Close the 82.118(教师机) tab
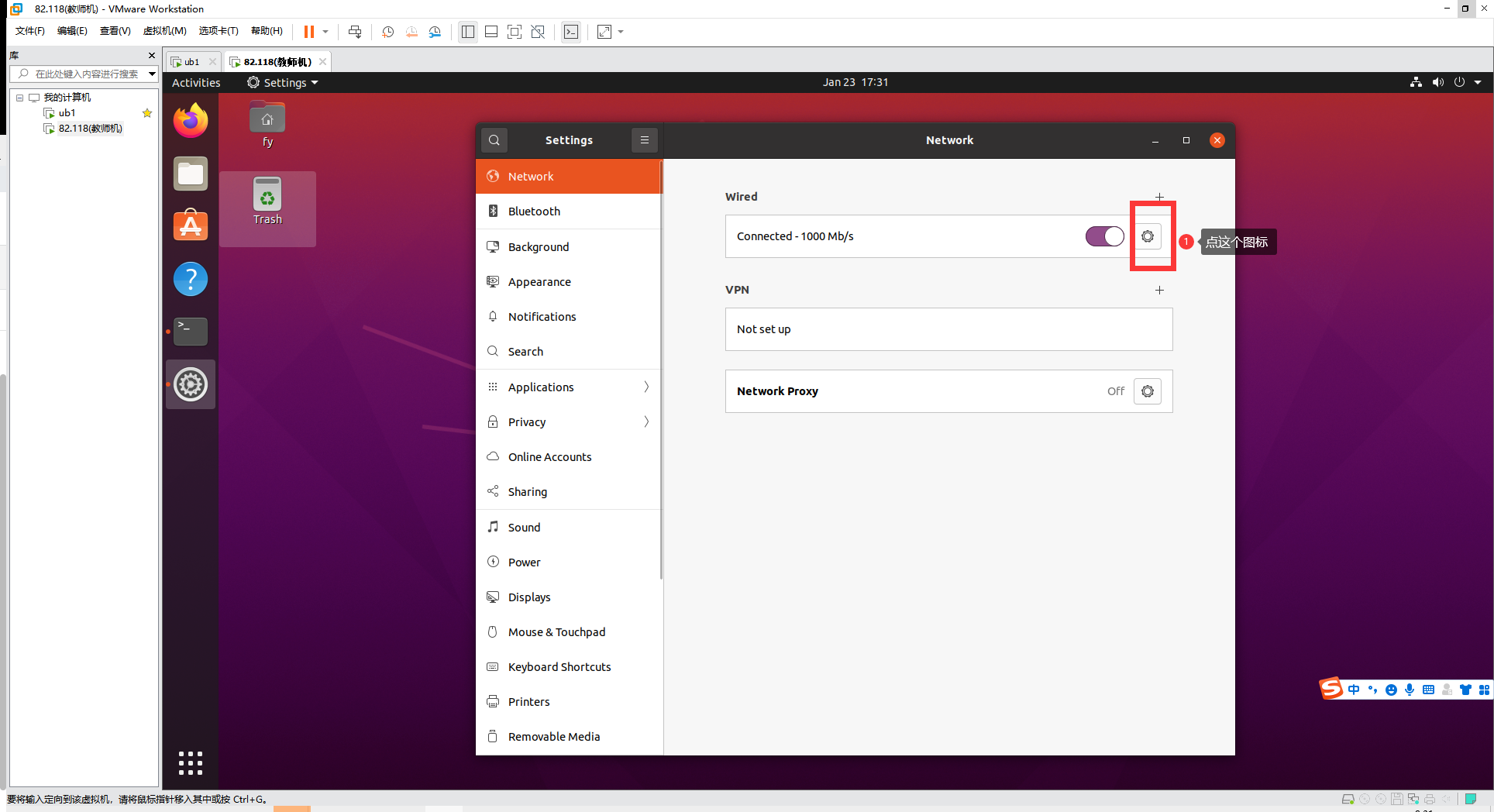This screenshot has width=1494, height=812. pyautogui.click(x=322, y=62)
